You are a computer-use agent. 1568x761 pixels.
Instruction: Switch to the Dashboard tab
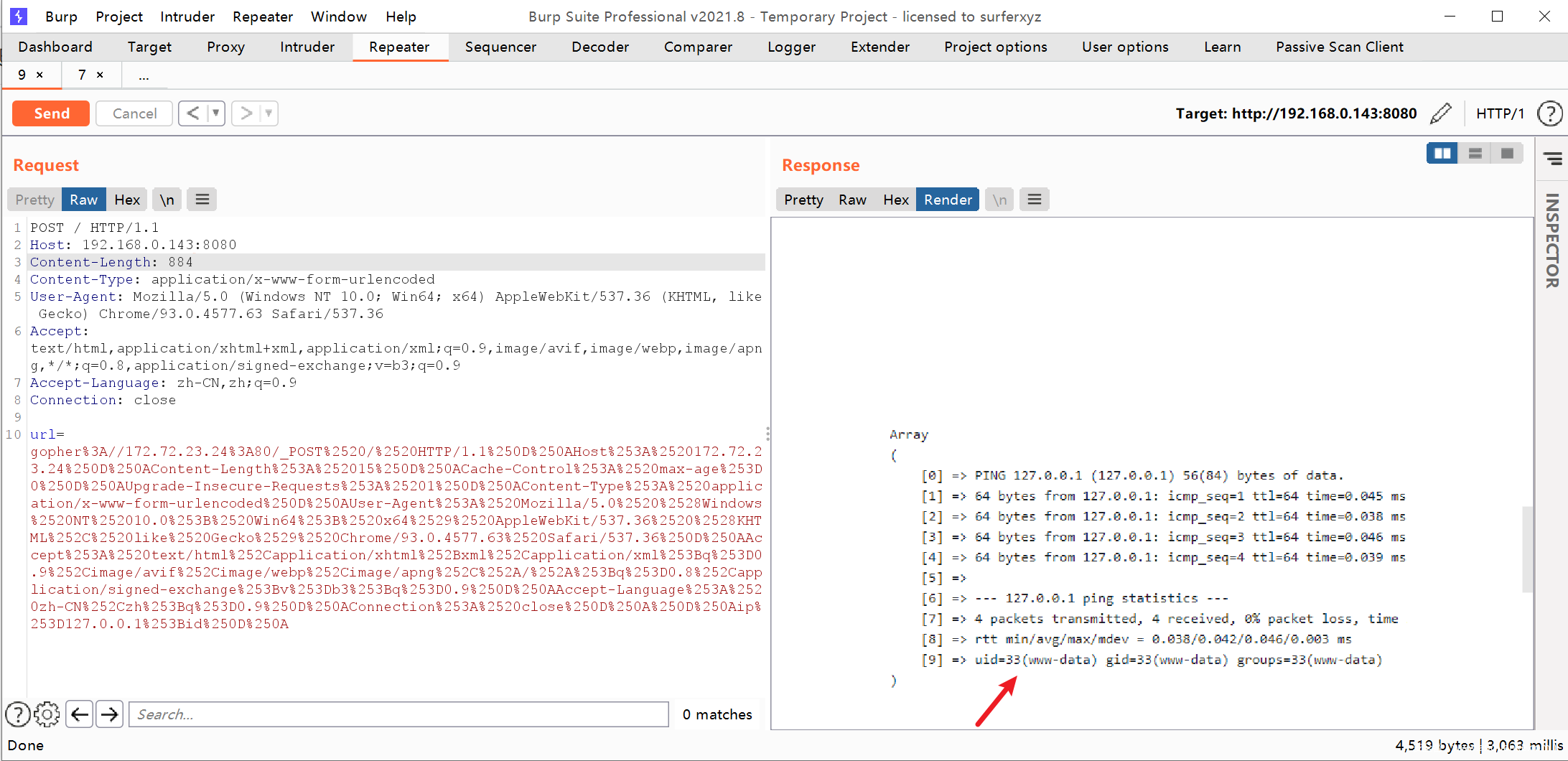[x=55, y=47]
